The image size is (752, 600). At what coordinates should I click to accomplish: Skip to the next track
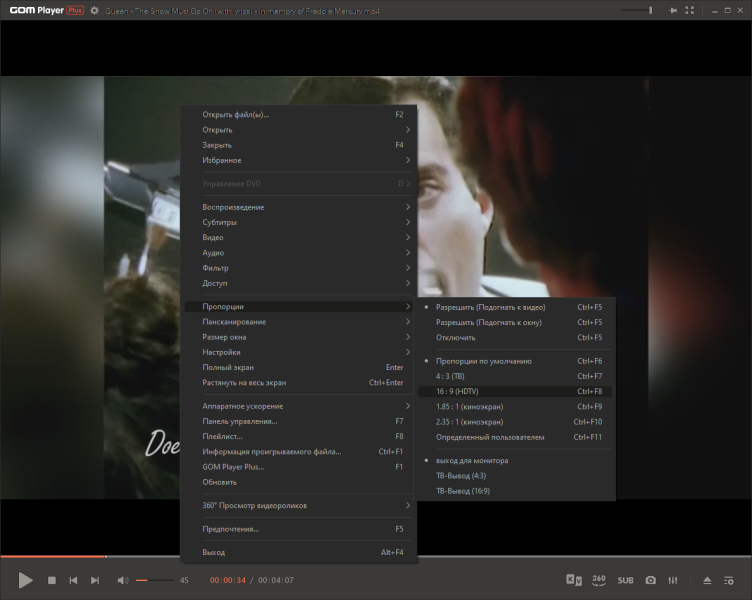(95, 580)
